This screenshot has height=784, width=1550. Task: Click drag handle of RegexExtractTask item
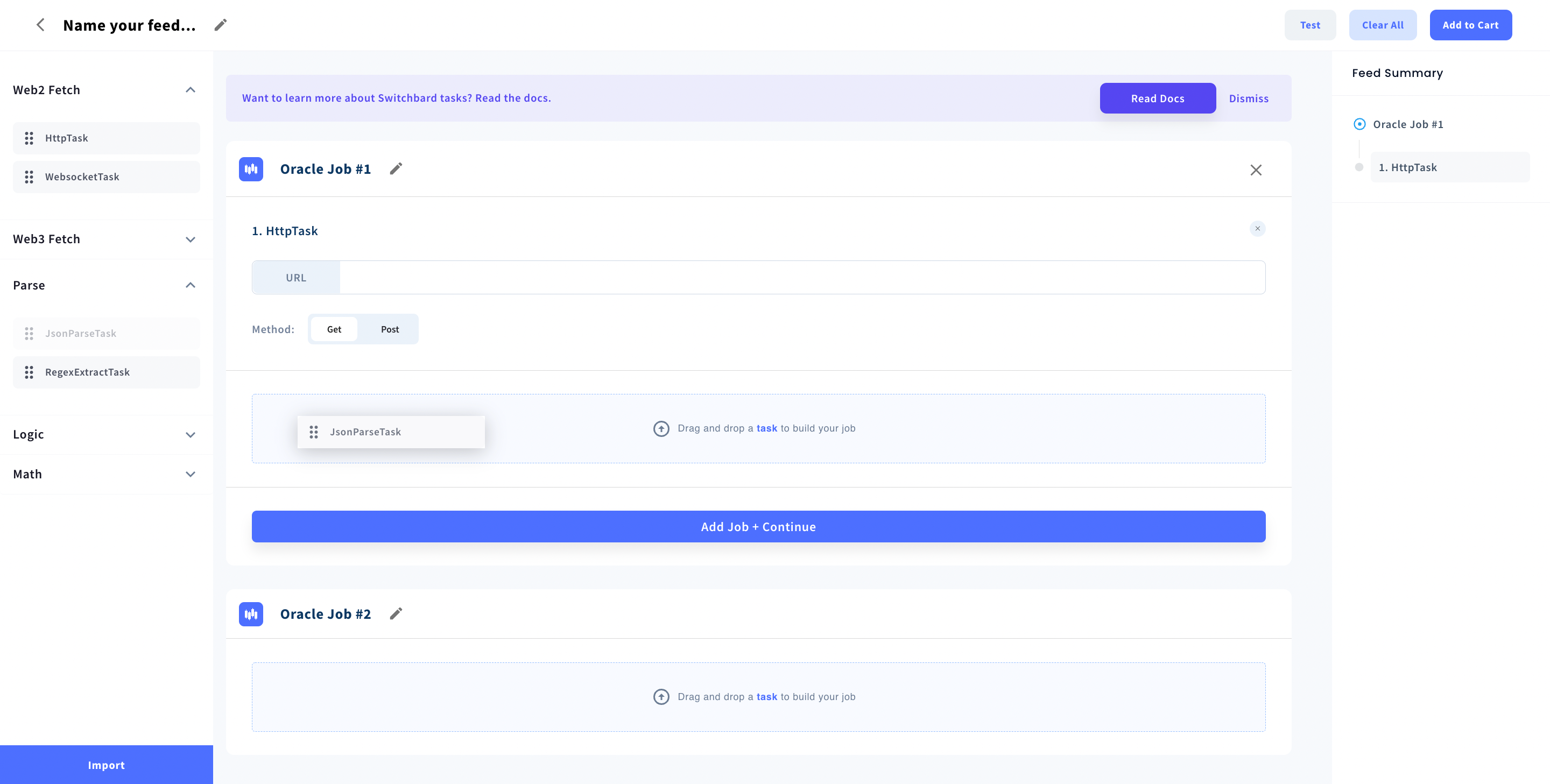tap(29, 372)
